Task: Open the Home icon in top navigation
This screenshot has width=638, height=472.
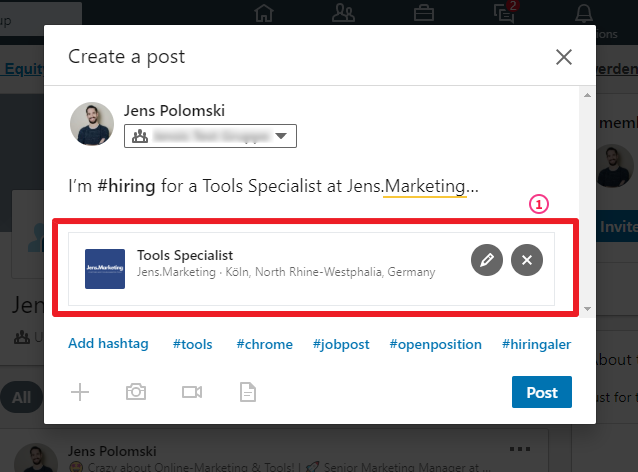Action: click(264, 13)
